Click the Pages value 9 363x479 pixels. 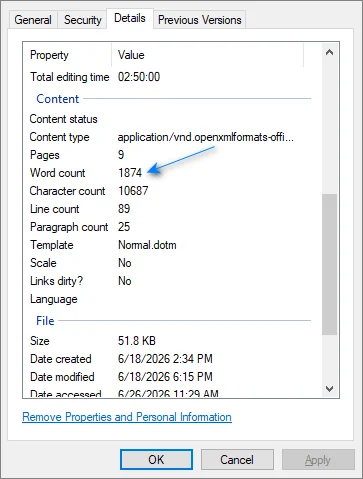point(121,155)
